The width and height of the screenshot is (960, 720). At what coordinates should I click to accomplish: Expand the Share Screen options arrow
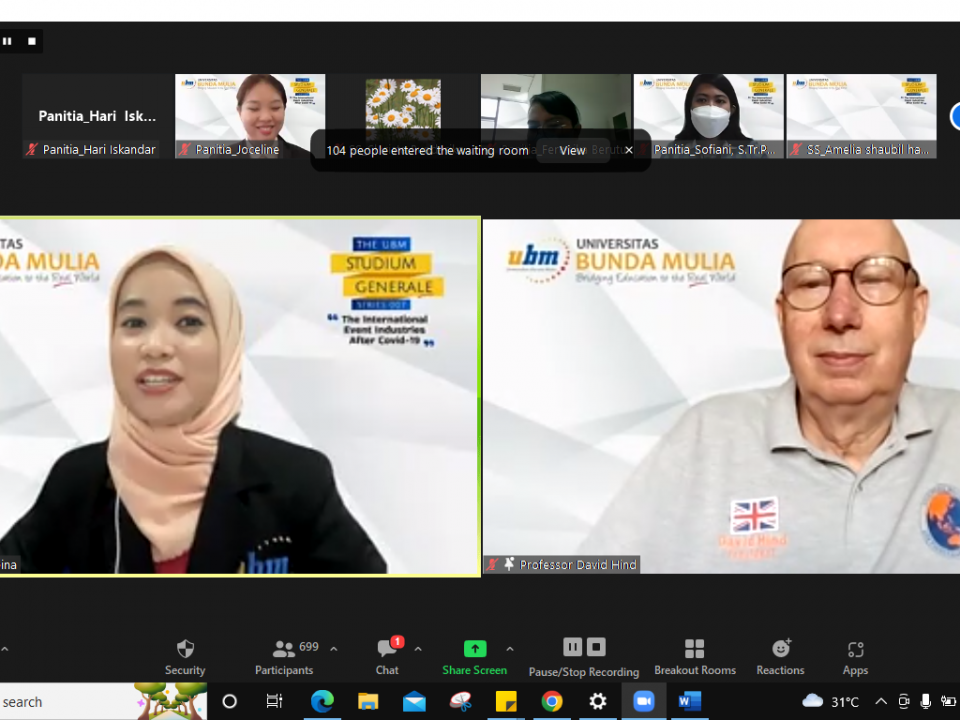pos(510,649)
